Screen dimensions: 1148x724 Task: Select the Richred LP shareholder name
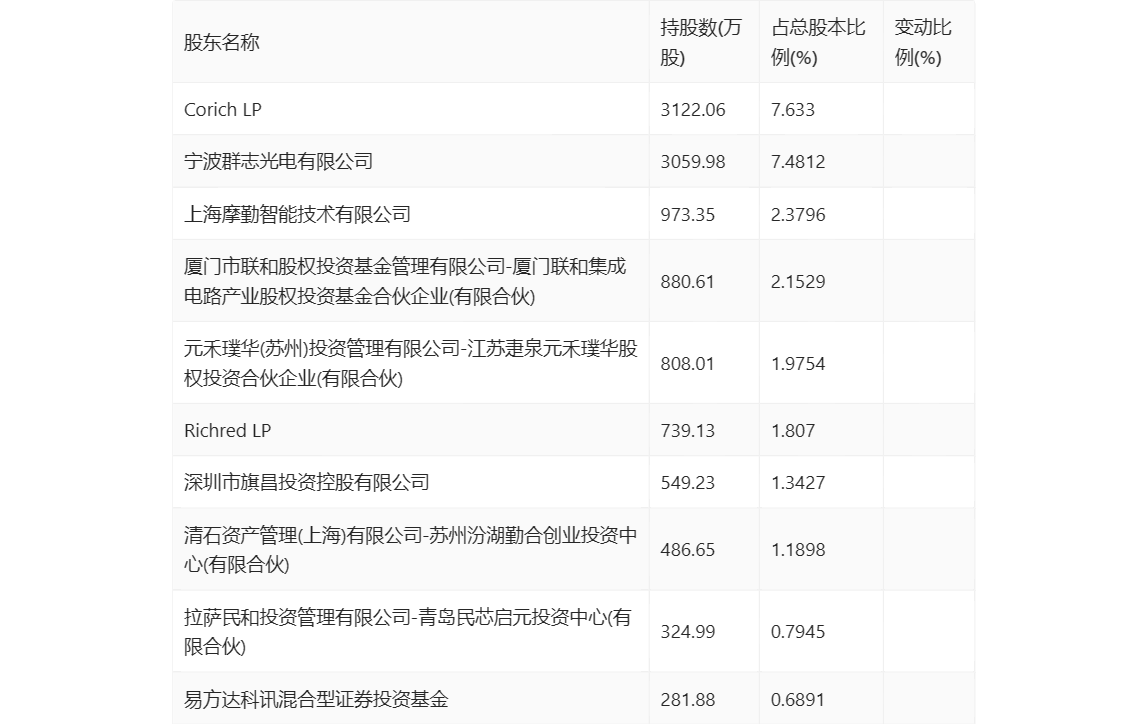227,430
